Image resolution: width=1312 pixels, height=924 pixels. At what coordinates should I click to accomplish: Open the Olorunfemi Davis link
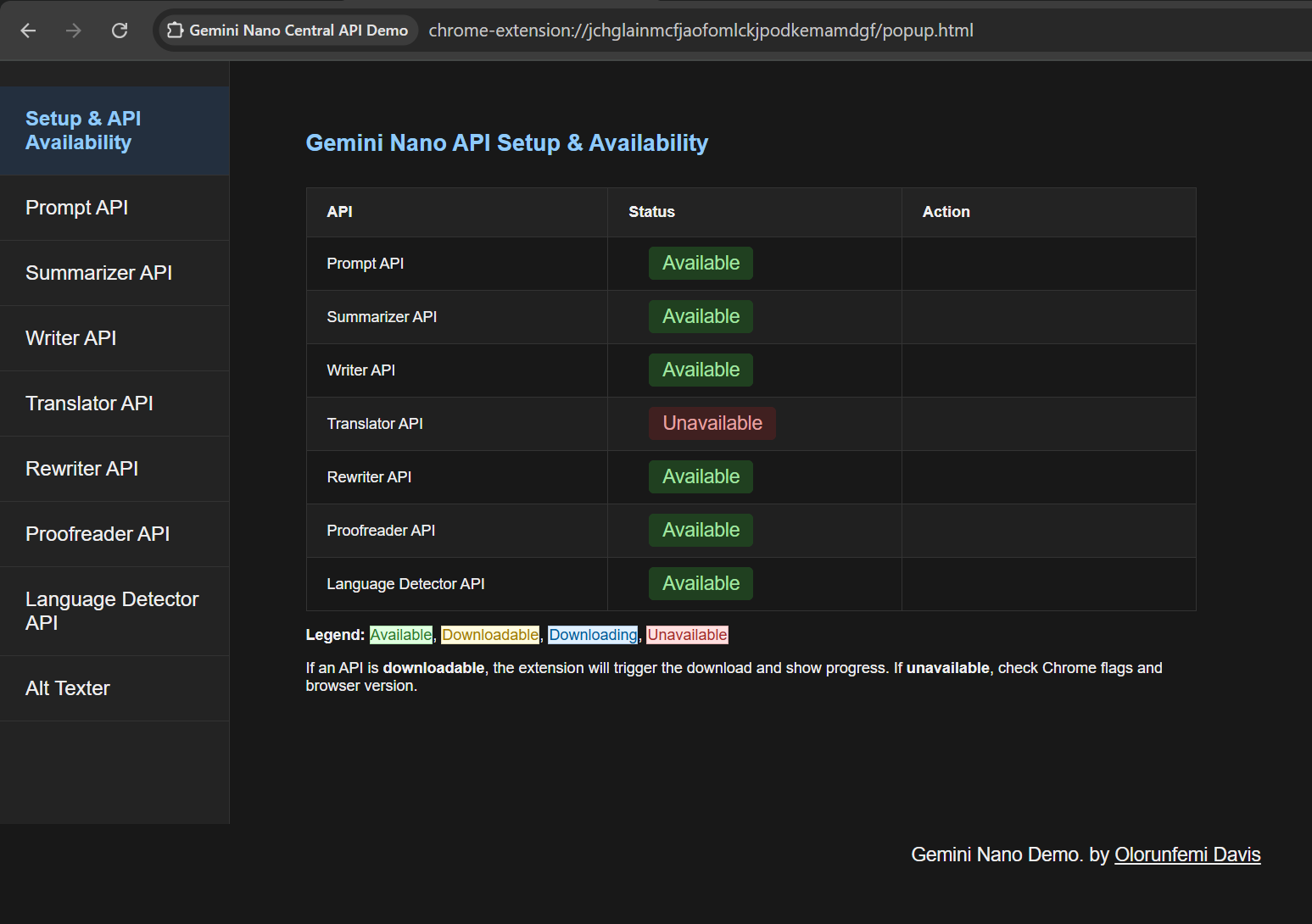[1186, 854]
